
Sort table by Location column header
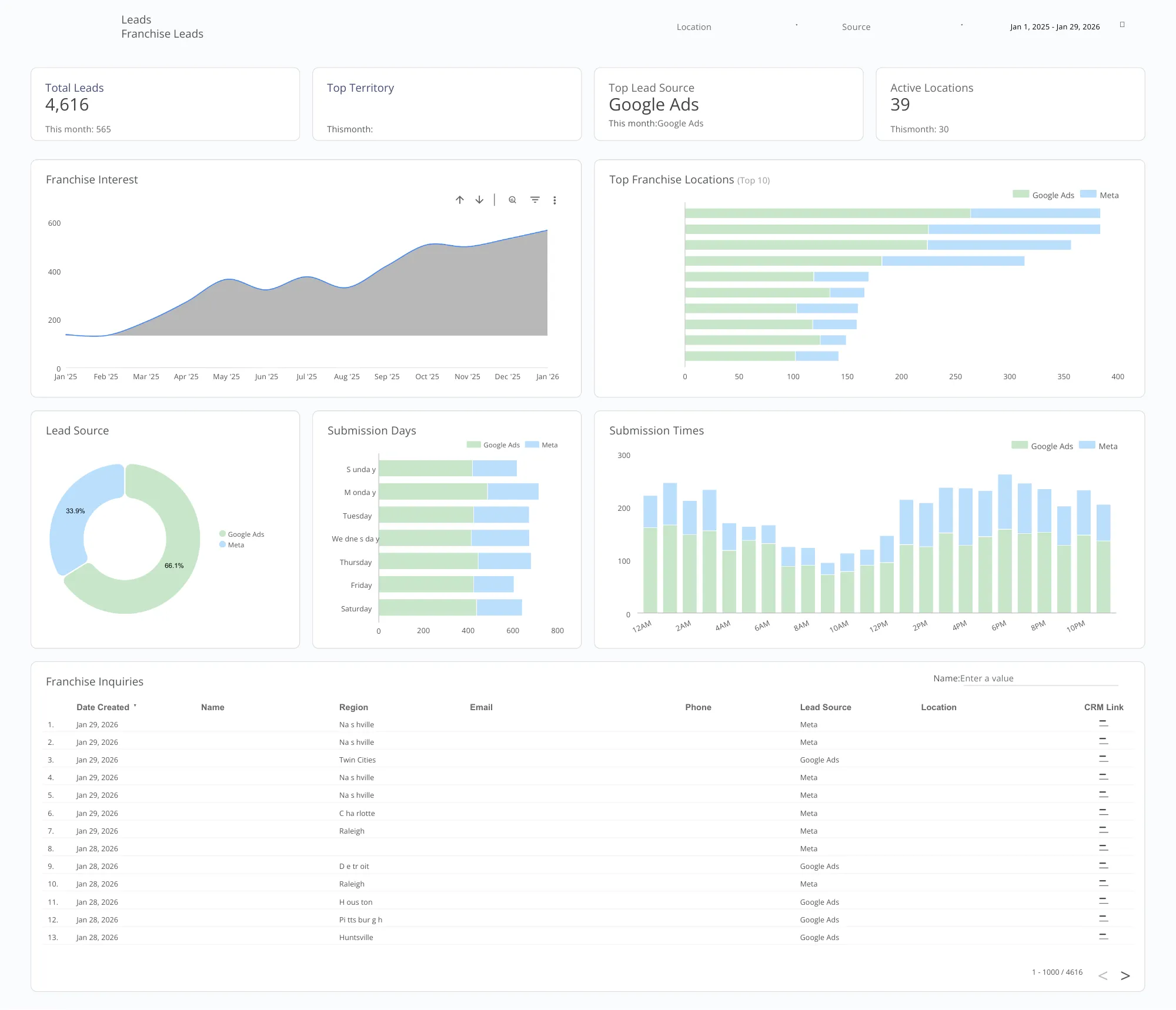pyautogui.click(x=938, y=707)
